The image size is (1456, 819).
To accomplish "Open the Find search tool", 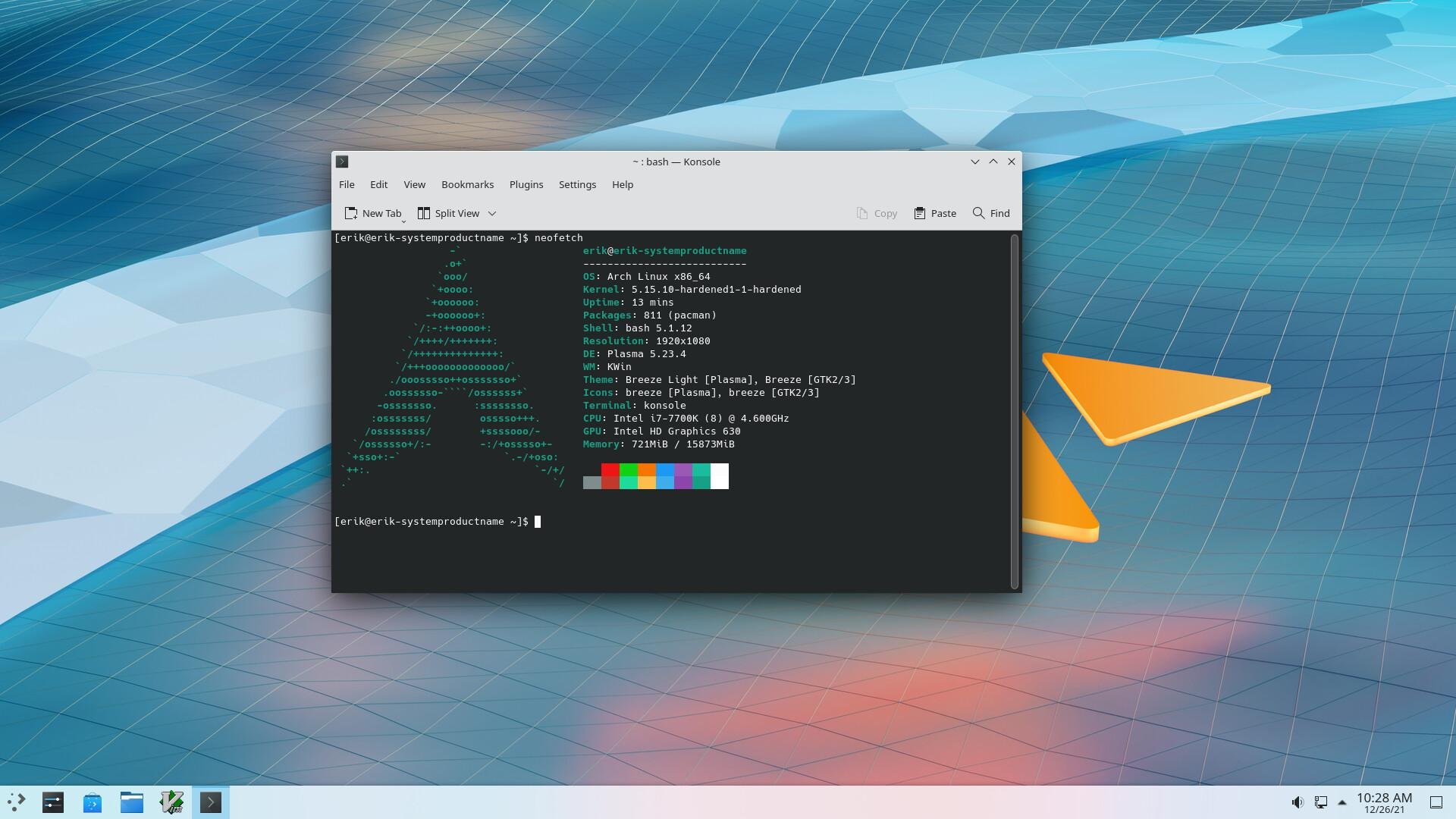I will point(991,213).
